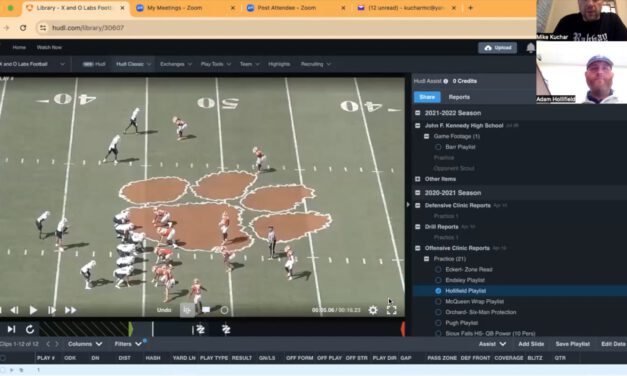
Task: Switch to My Meetings - Zoom browser tab
Action: tap(186, 8)
